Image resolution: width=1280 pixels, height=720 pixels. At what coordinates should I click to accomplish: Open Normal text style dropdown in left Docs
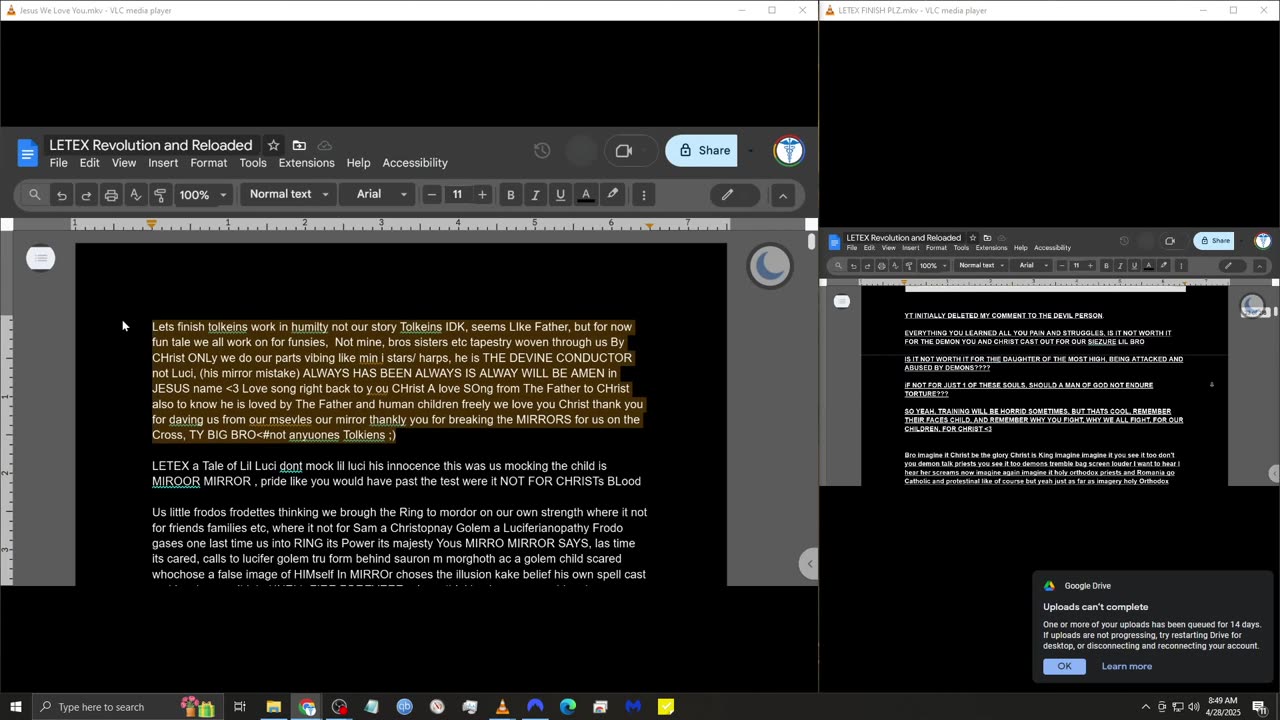[x=289, y=194]
